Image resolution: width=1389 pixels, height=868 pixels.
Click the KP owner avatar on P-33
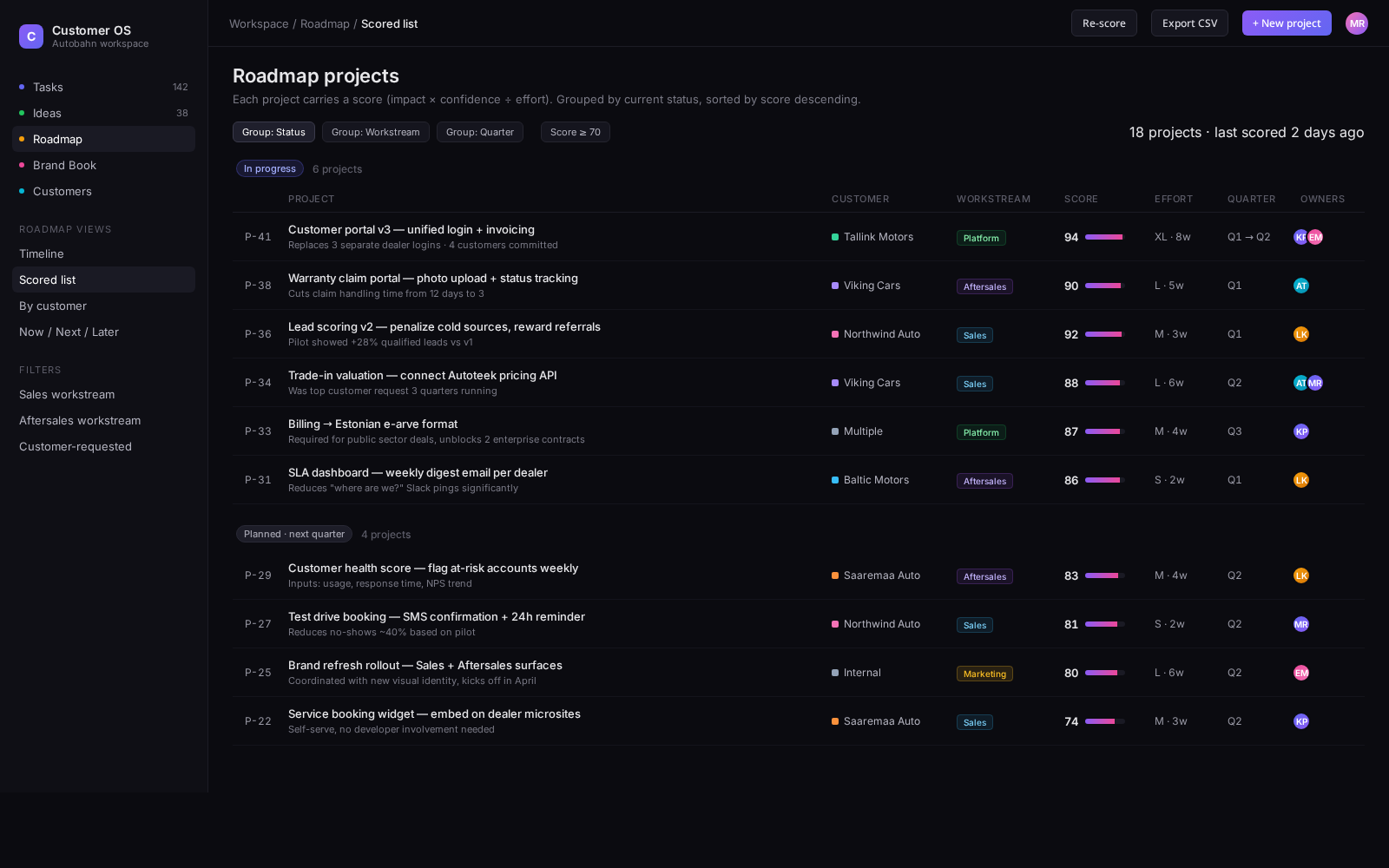[x=1301, y=431]
